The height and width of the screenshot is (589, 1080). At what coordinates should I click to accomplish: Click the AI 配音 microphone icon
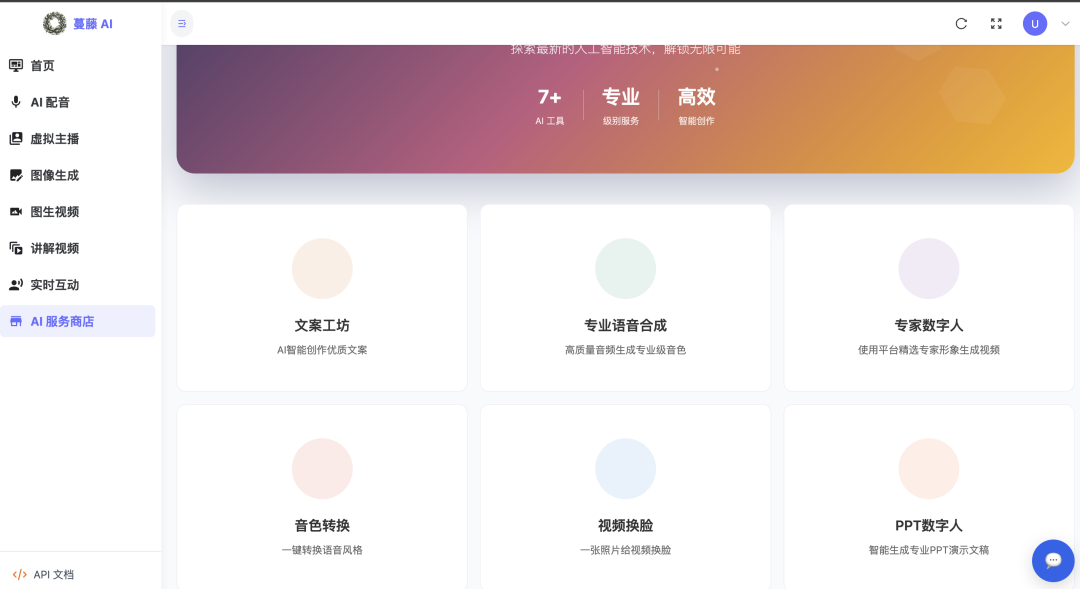point(16,102)
